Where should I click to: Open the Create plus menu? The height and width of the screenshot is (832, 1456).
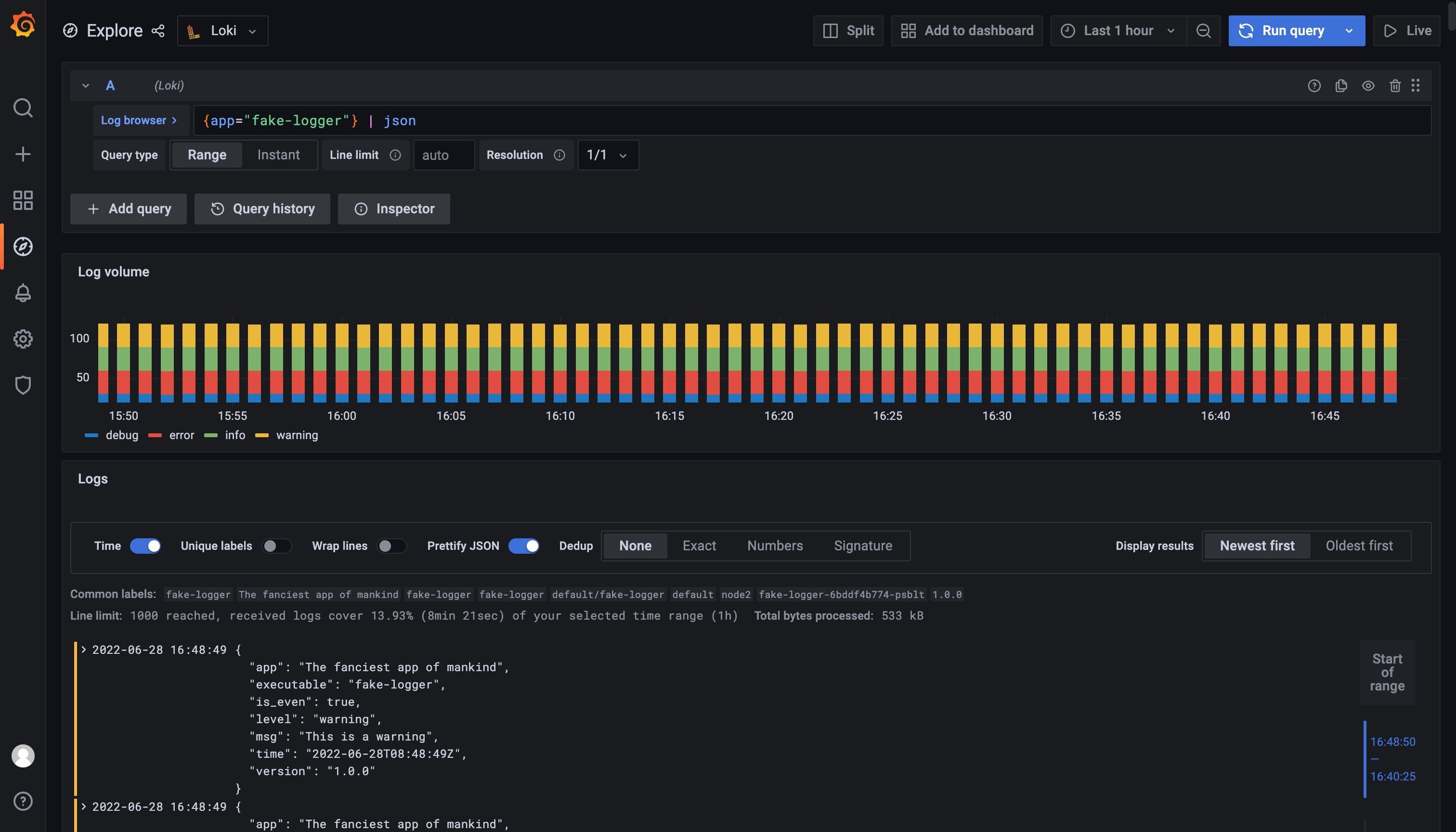point(23,154)
